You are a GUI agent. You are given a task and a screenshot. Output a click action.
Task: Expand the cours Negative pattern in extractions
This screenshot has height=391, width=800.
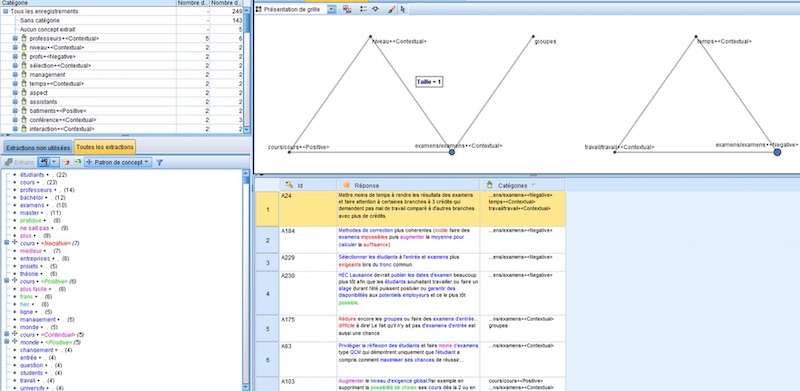7,243
